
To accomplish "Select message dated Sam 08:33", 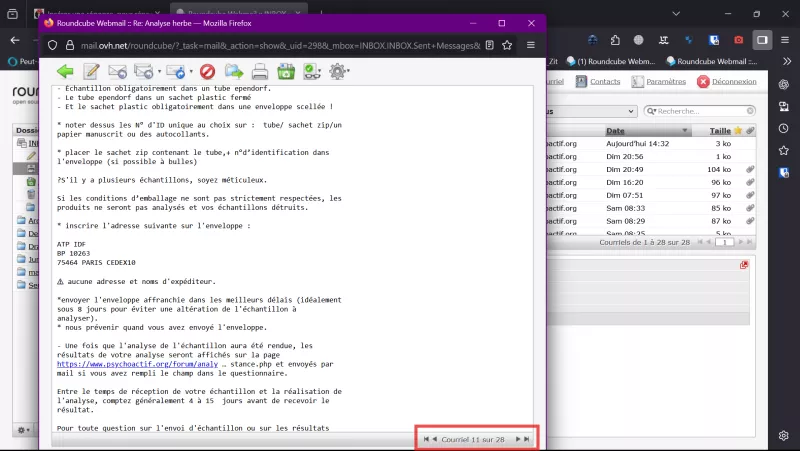I will [x=651, y=208].
